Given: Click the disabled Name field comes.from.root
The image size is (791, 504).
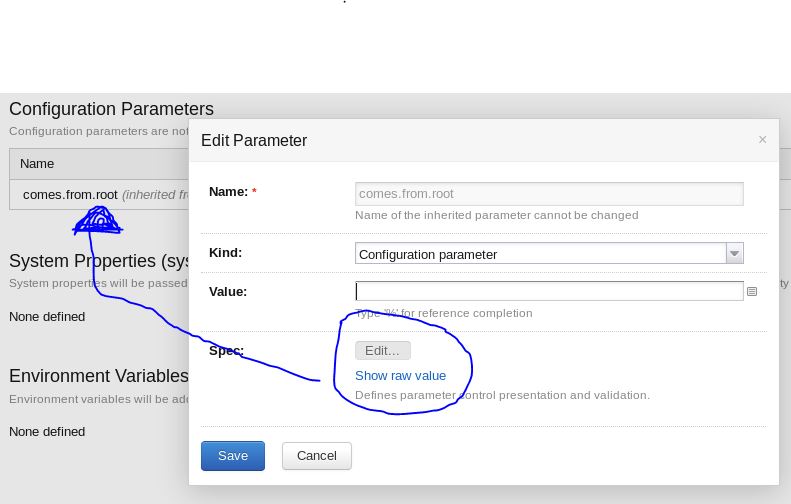Looking at the screenshot, I should coord(549,194).
